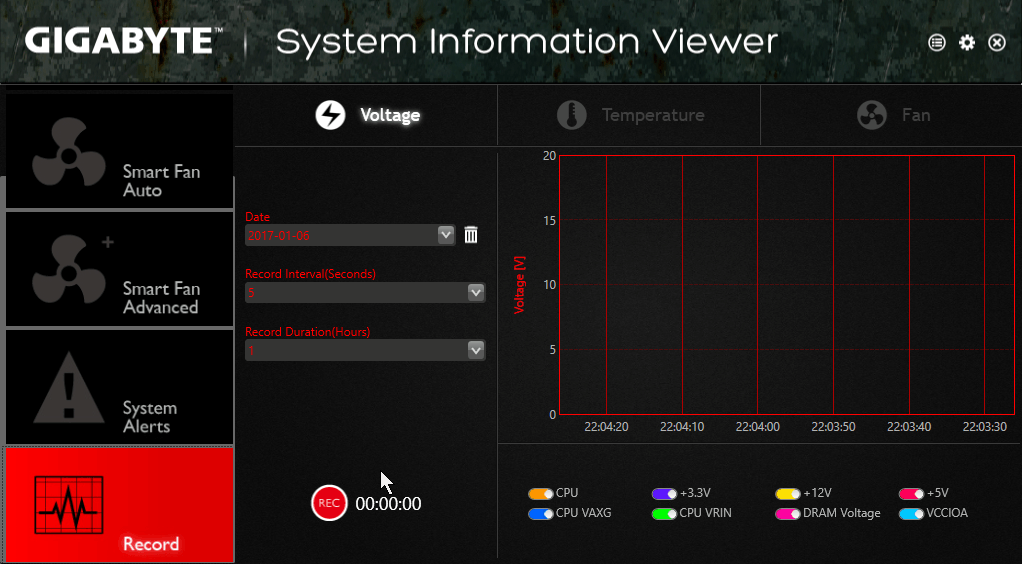Image resolution: width=1022 pixels, height=564 pixels.
Task: Click the DRAM Voltage legend label
Action: coord(841,513)
